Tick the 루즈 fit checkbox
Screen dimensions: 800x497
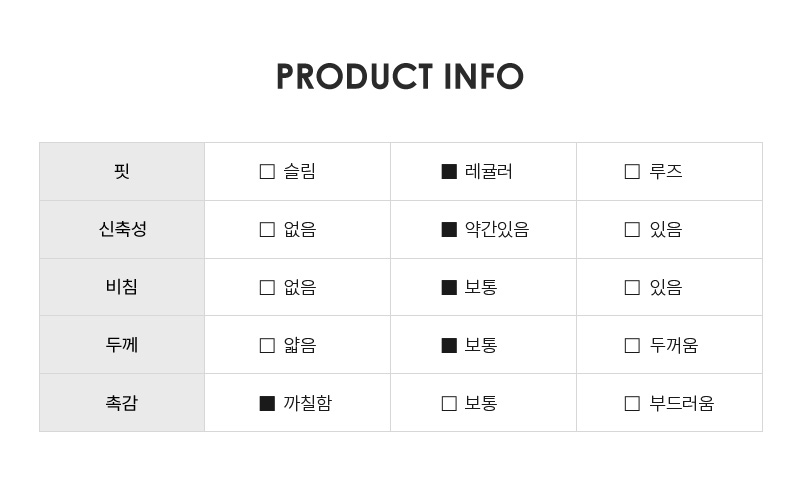[632, 171]
